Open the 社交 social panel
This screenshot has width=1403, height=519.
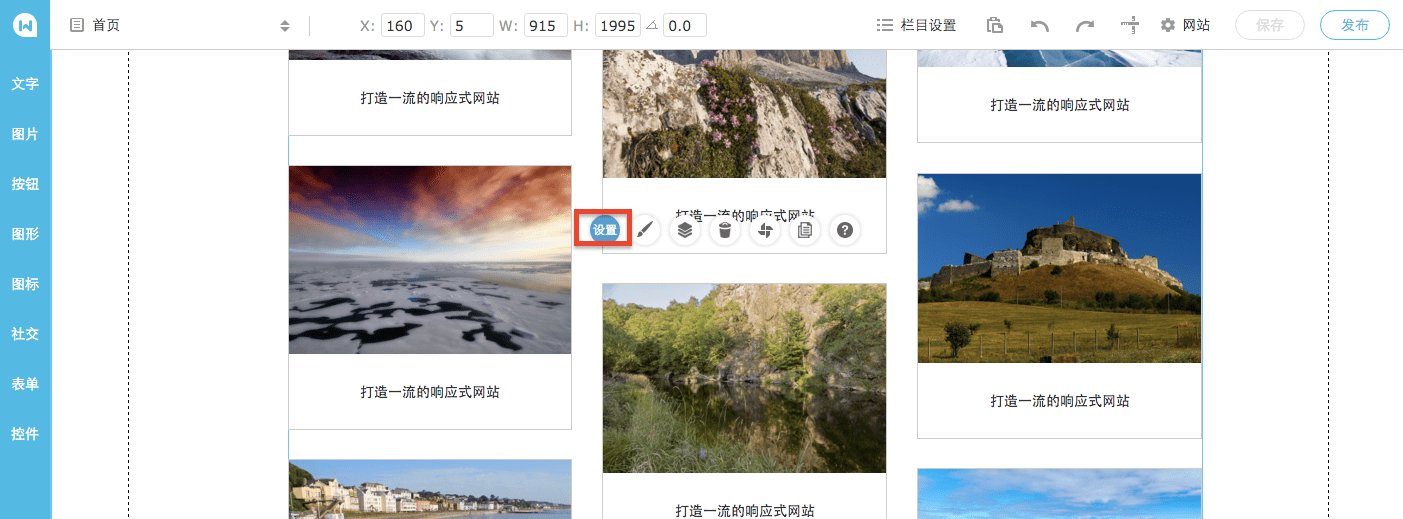25,334
